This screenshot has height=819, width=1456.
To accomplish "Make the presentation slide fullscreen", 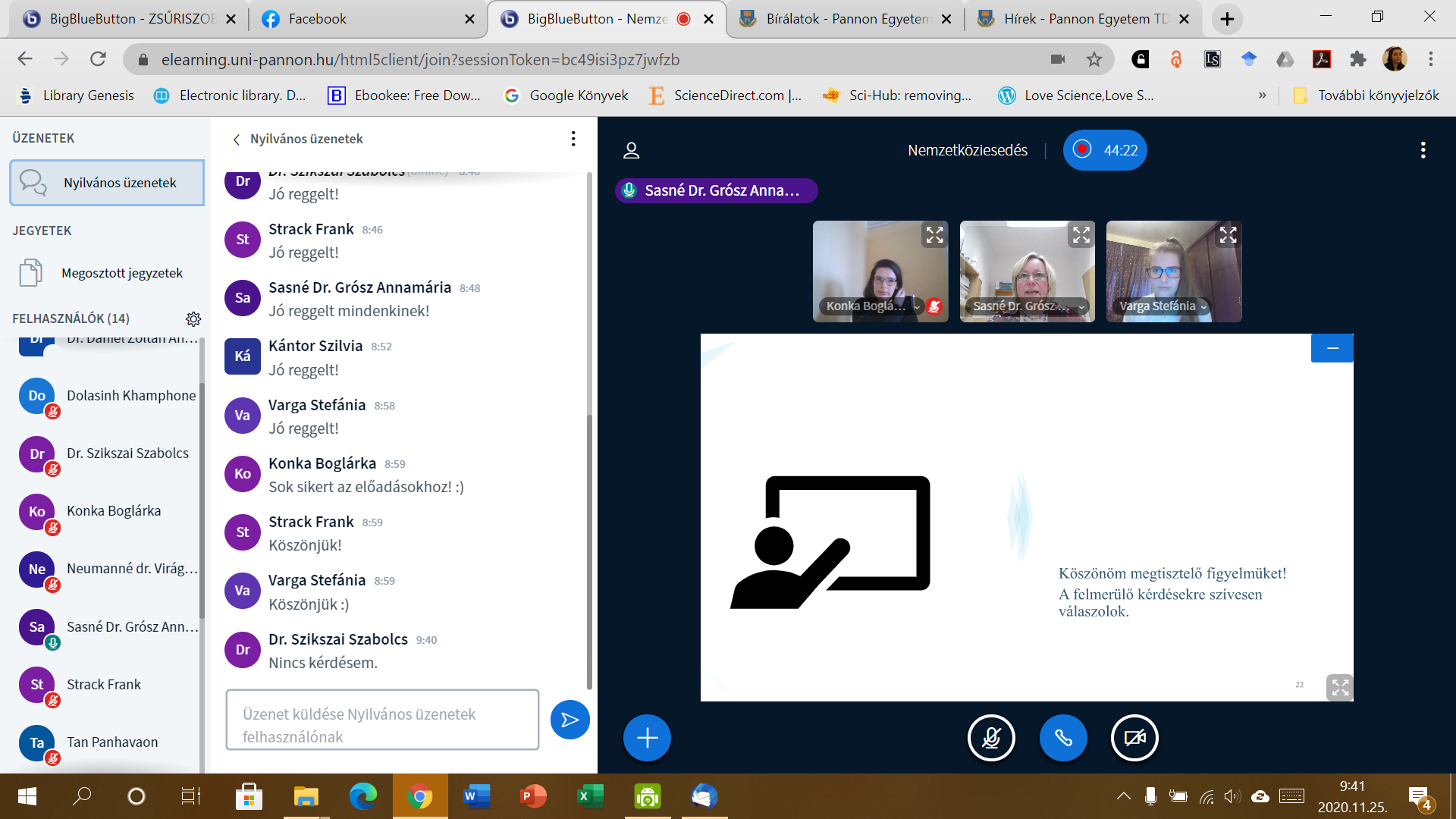I will point(1339,687).
